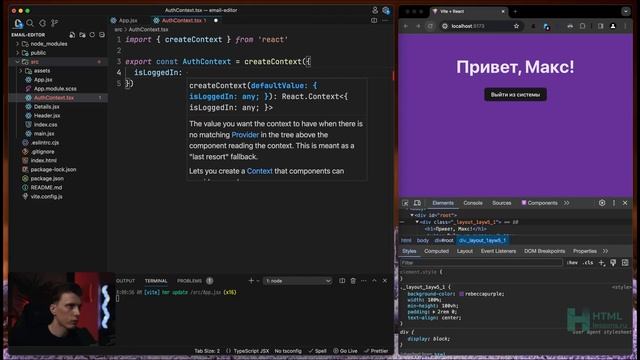Toggle the .cls class editor
The image size is (640, 360).
(588, 263)
